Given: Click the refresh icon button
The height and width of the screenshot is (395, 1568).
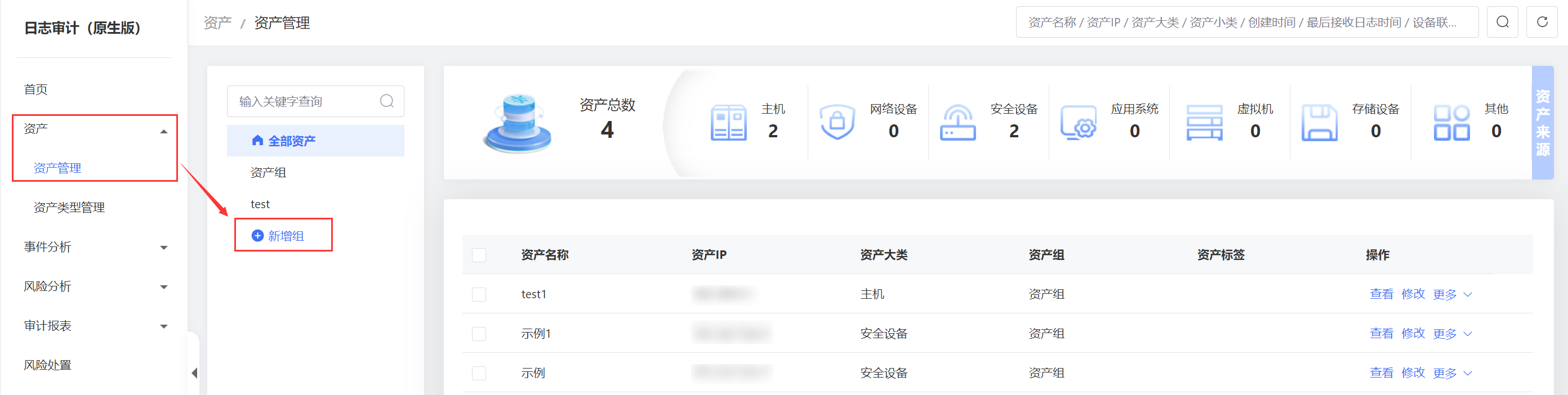Looking at the screenshot, I should (x=1542, y=23).
